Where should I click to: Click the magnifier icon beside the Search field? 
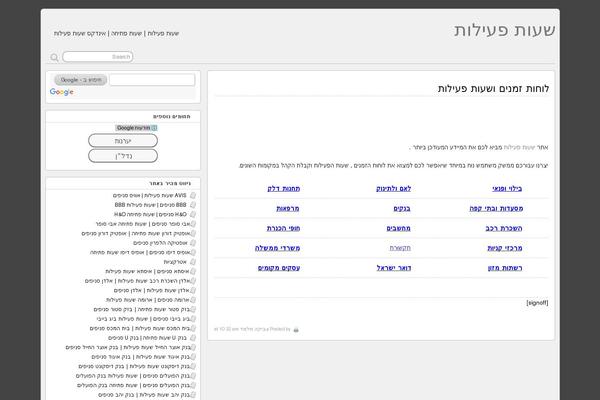(54, 57)
